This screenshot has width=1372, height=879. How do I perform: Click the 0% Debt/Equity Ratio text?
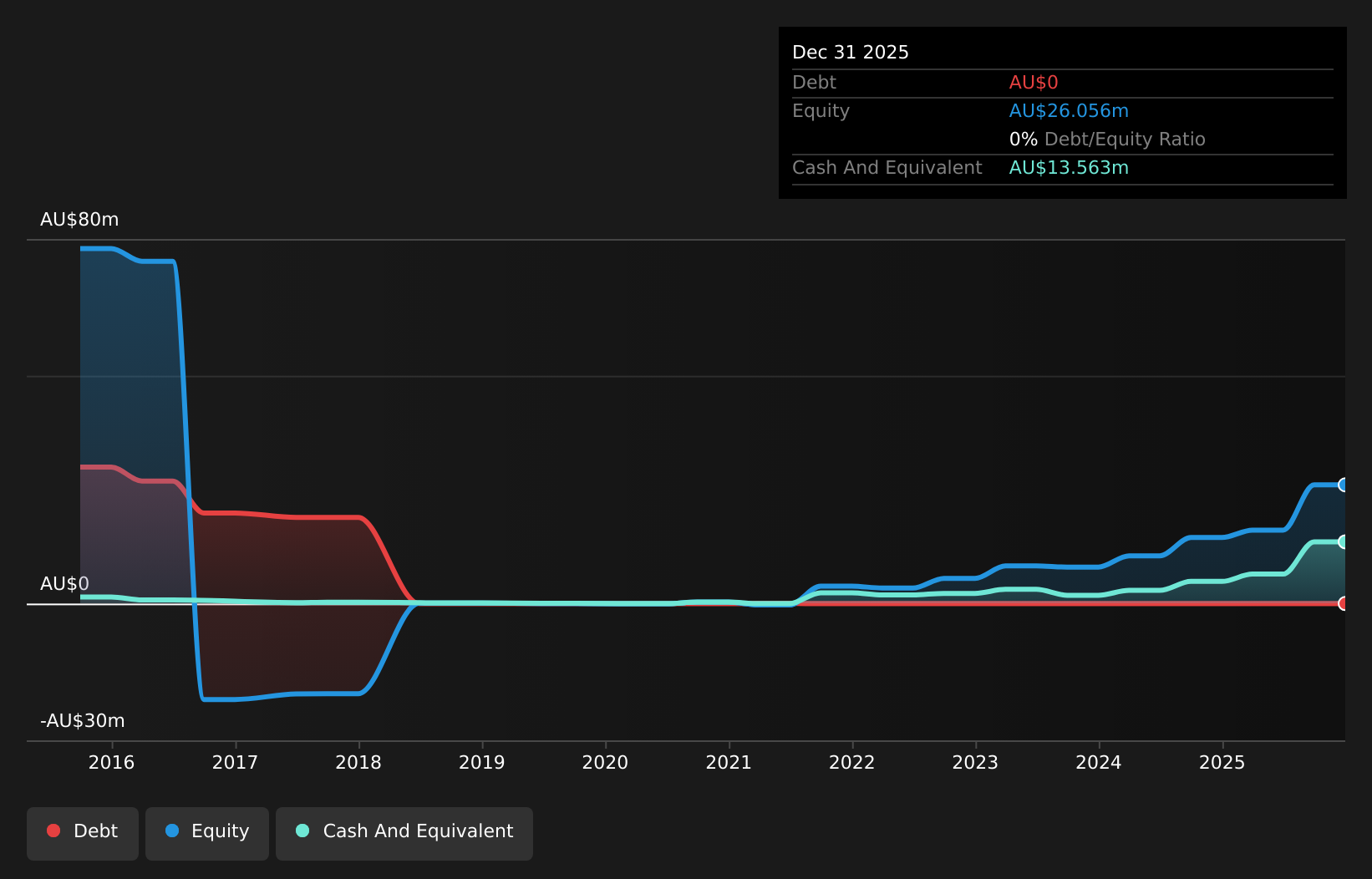point(1107,140)
